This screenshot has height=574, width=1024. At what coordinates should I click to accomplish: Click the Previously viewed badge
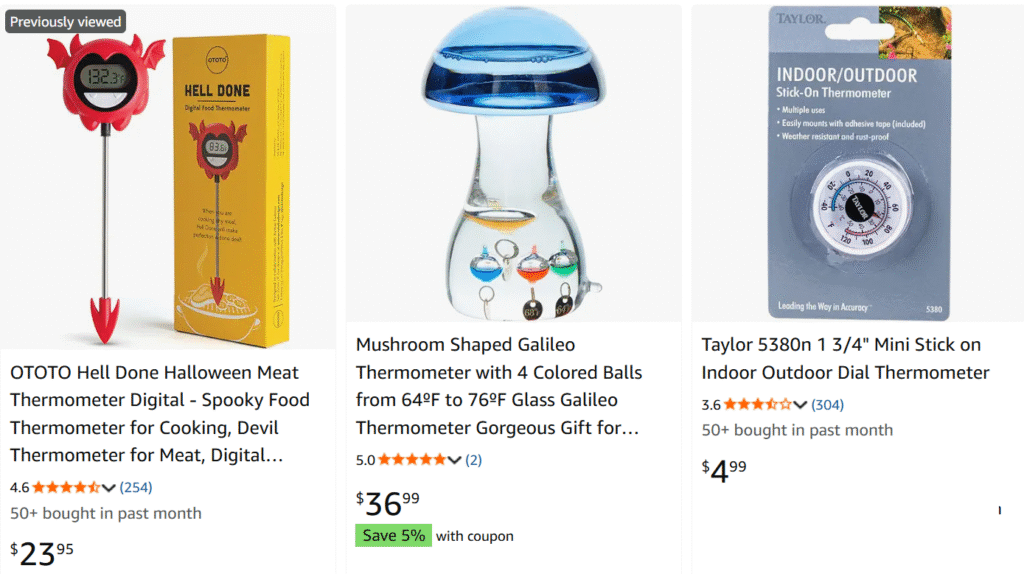pyautogui.click(x=65, y=22)
